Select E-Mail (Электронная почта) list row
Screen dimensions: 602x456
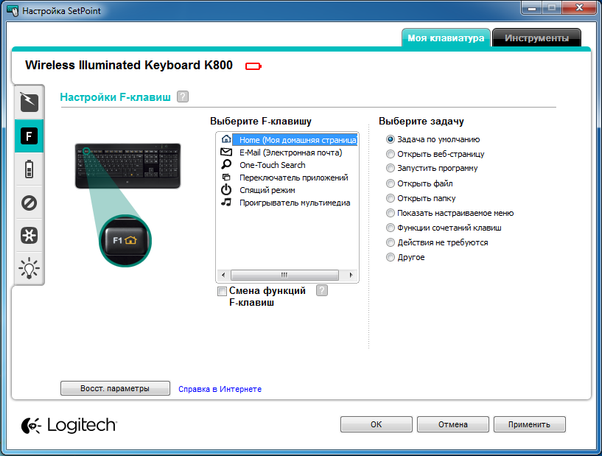click(288, 152)
